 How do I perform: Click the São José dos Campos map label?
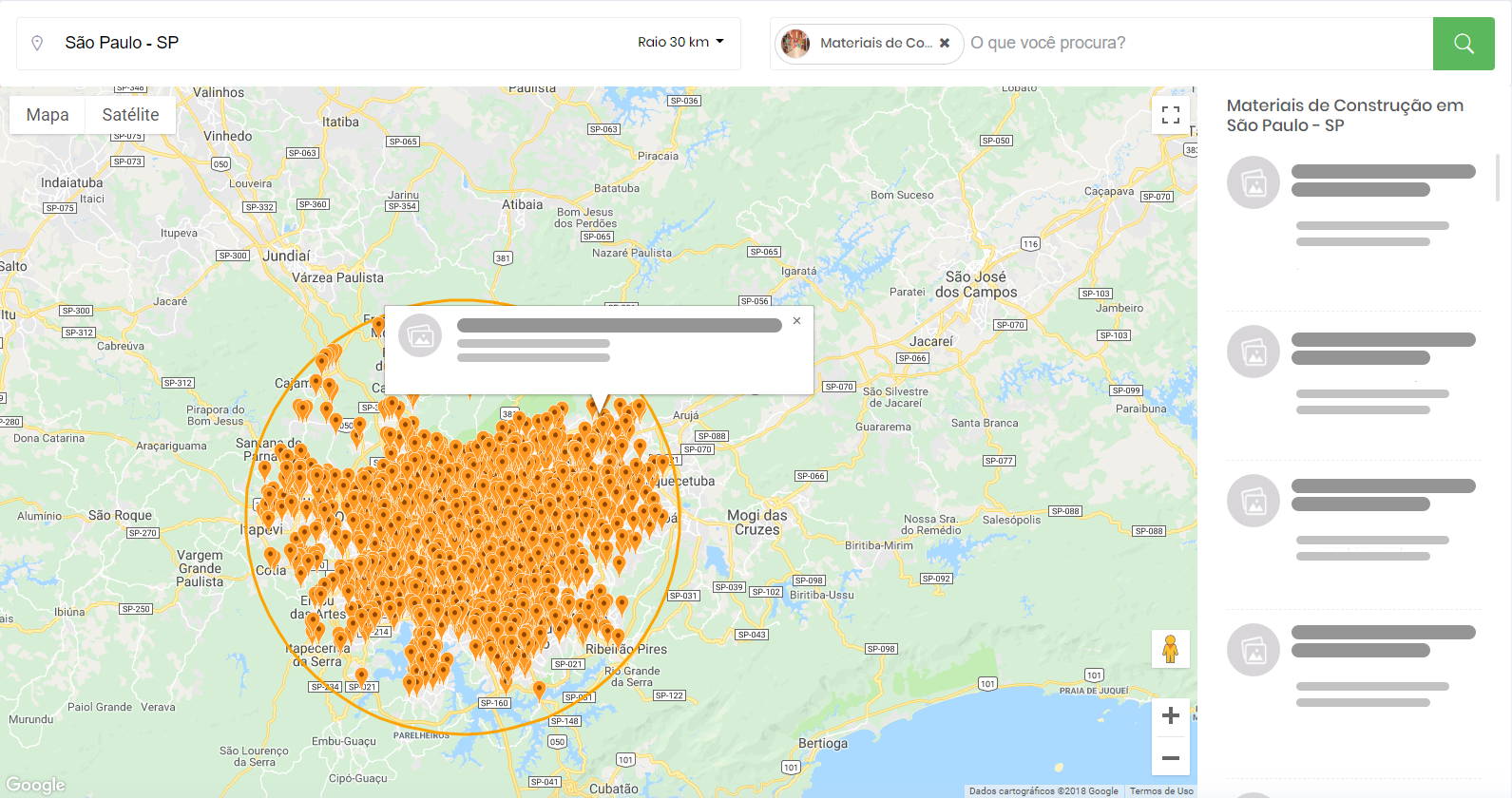[976, 284]
